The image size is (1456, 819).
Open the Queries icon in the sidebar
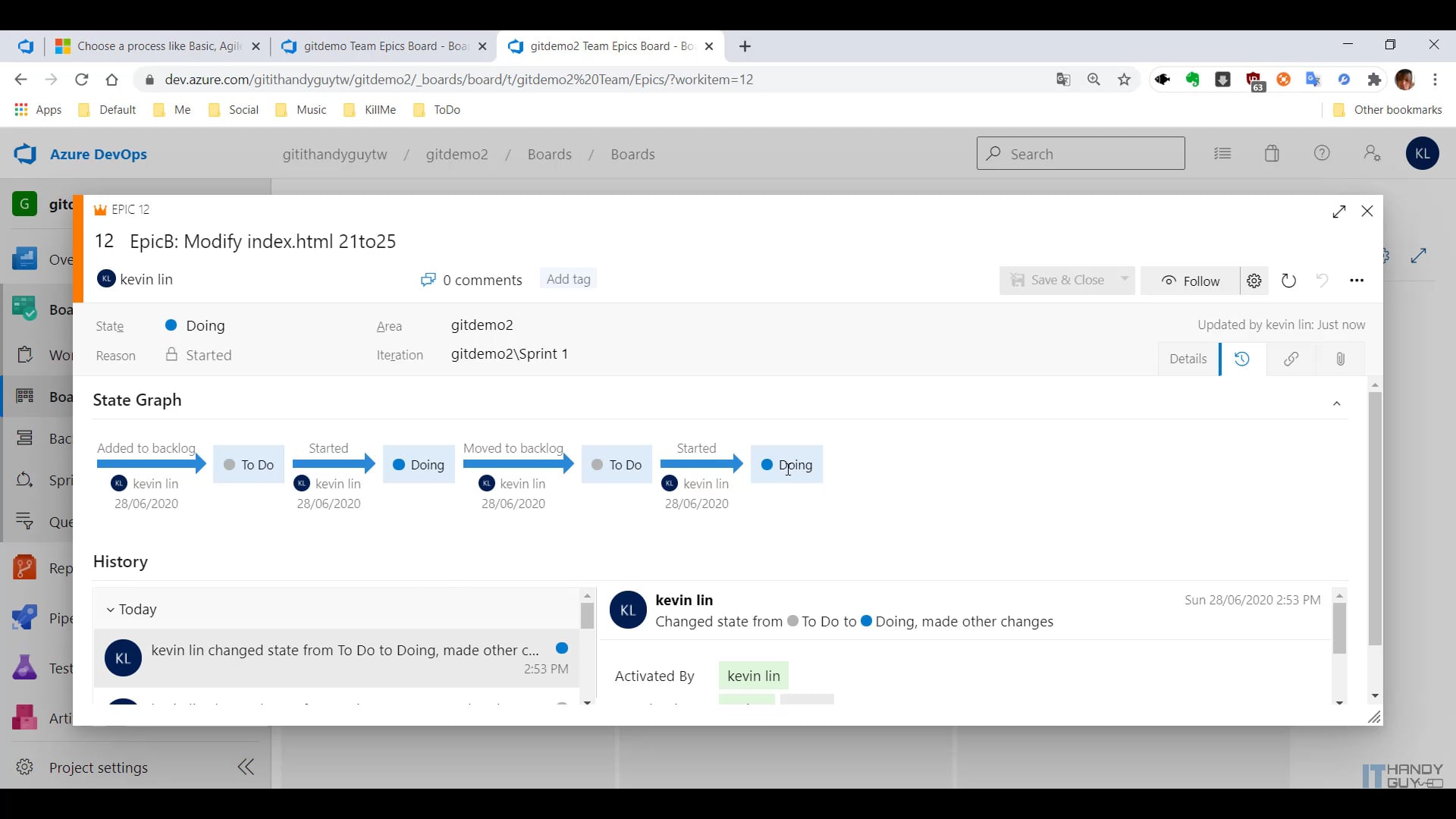point(25,522)
